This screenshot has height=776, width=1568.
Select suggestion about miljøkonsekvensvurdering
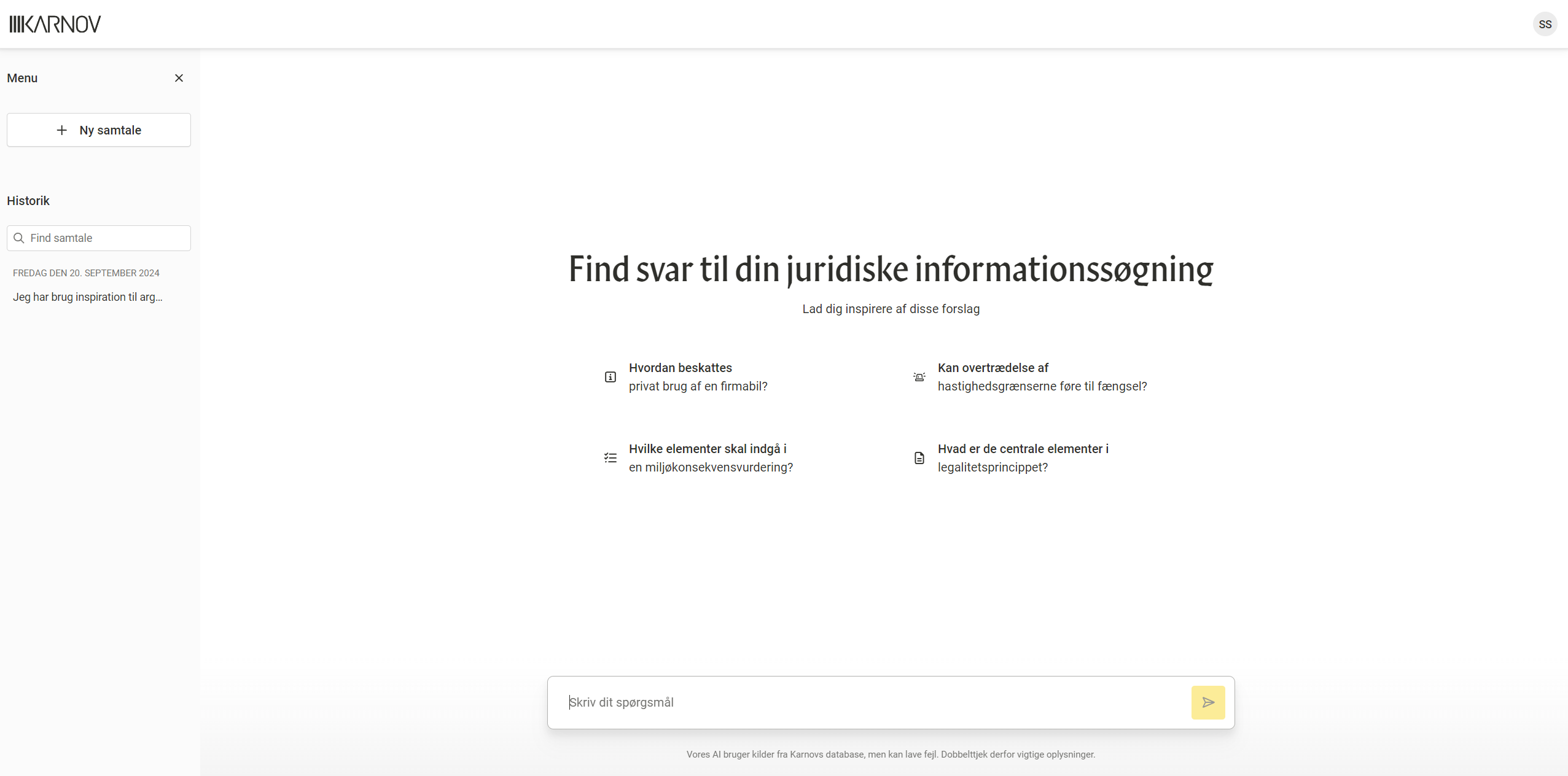click(x=711, y=458)
